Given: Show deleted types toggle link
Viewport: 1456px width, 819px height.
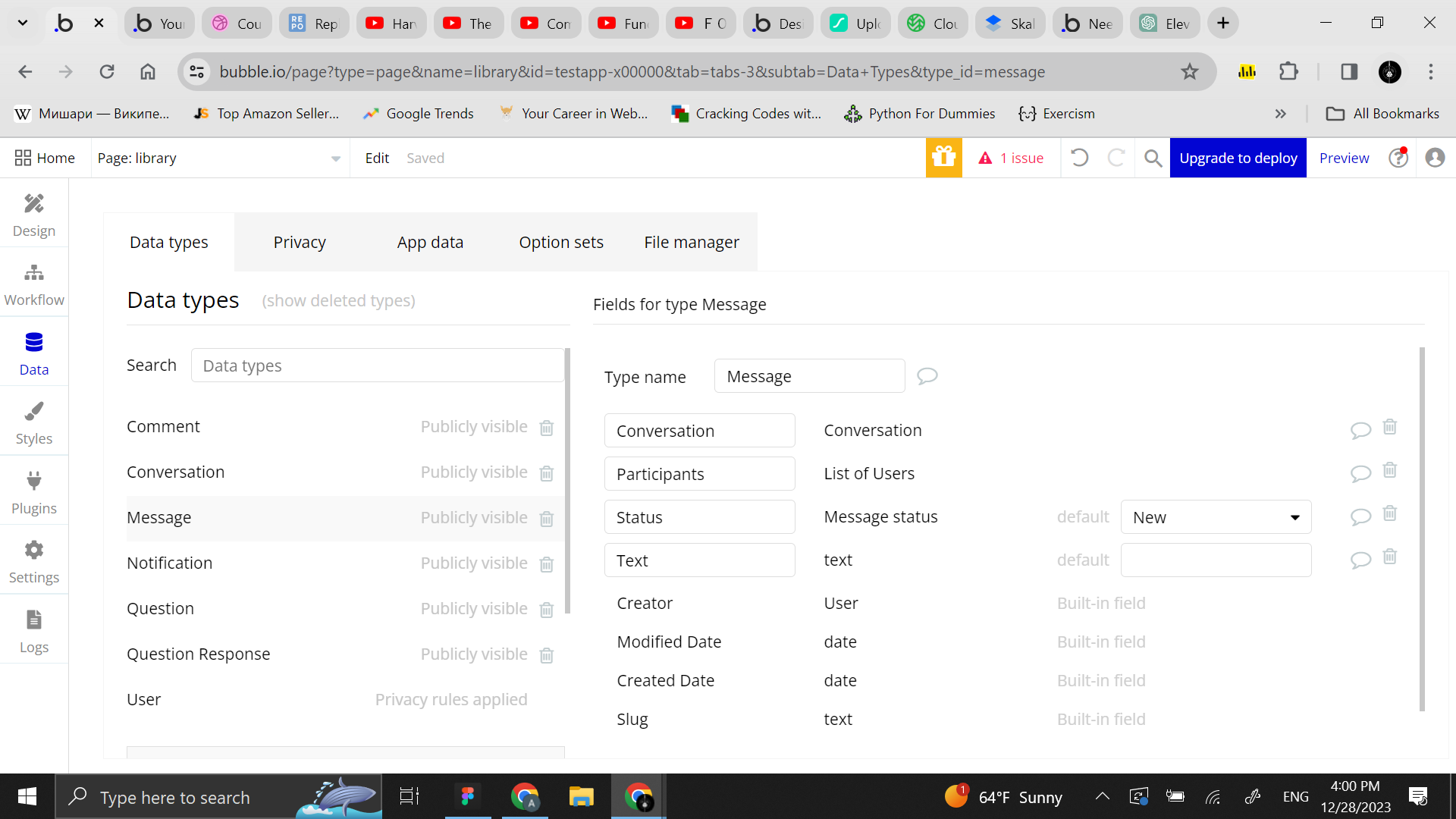Looking at the screenshot, I should click(x=338, y=301).
